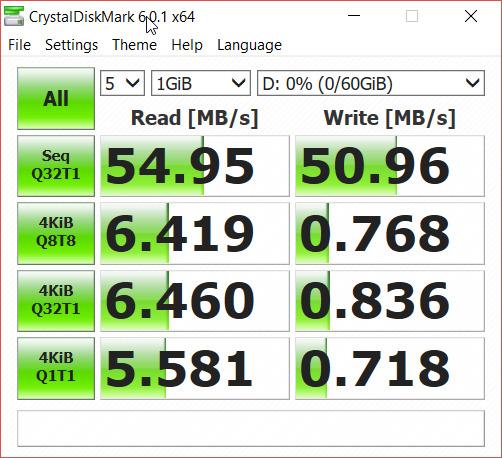Open the test count dropdown showing 5

[122, 83]
